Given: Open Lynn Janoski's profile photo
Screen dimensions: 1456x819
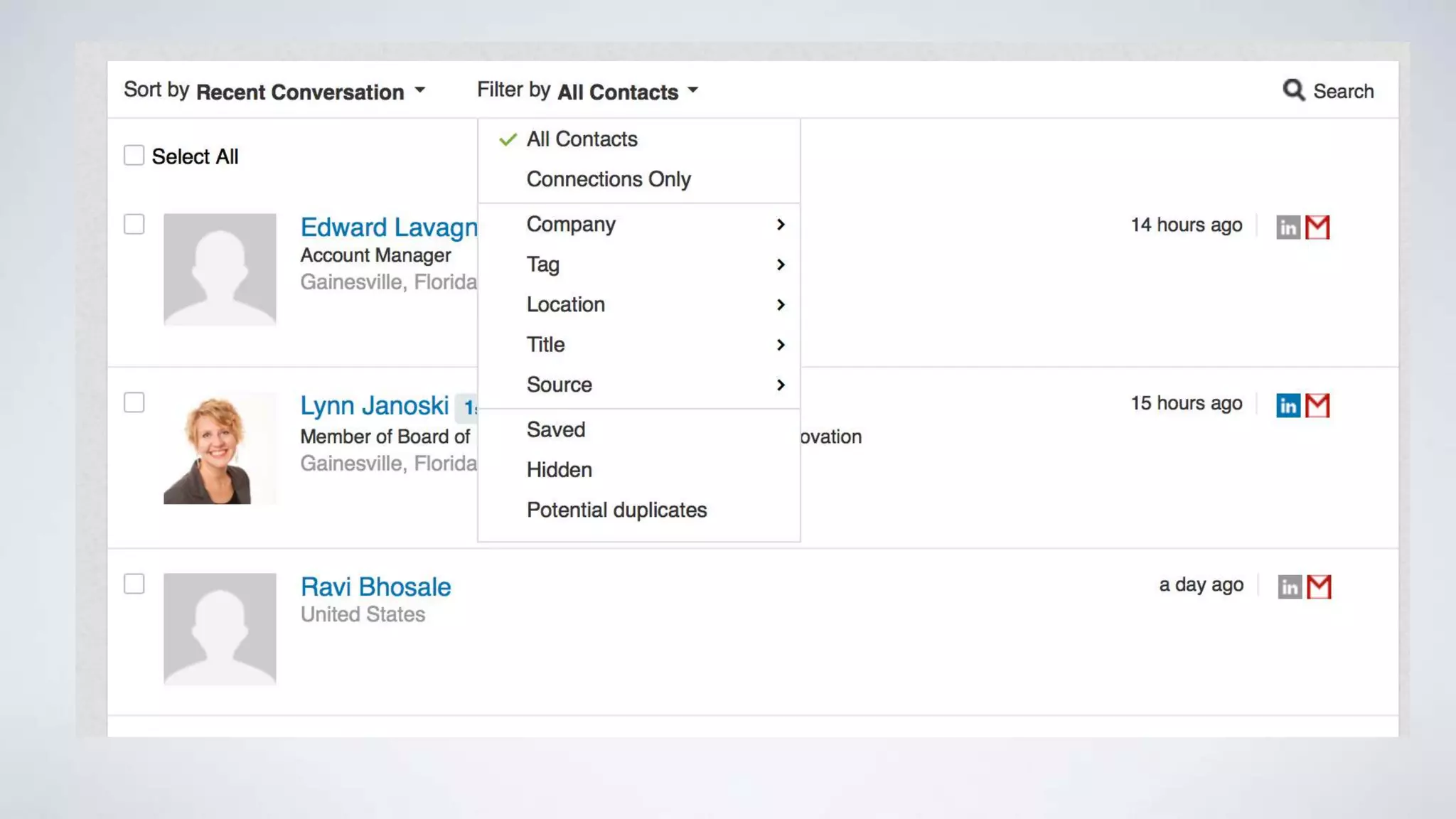Looking at the screenshot, I should click(x=220, y=448).
